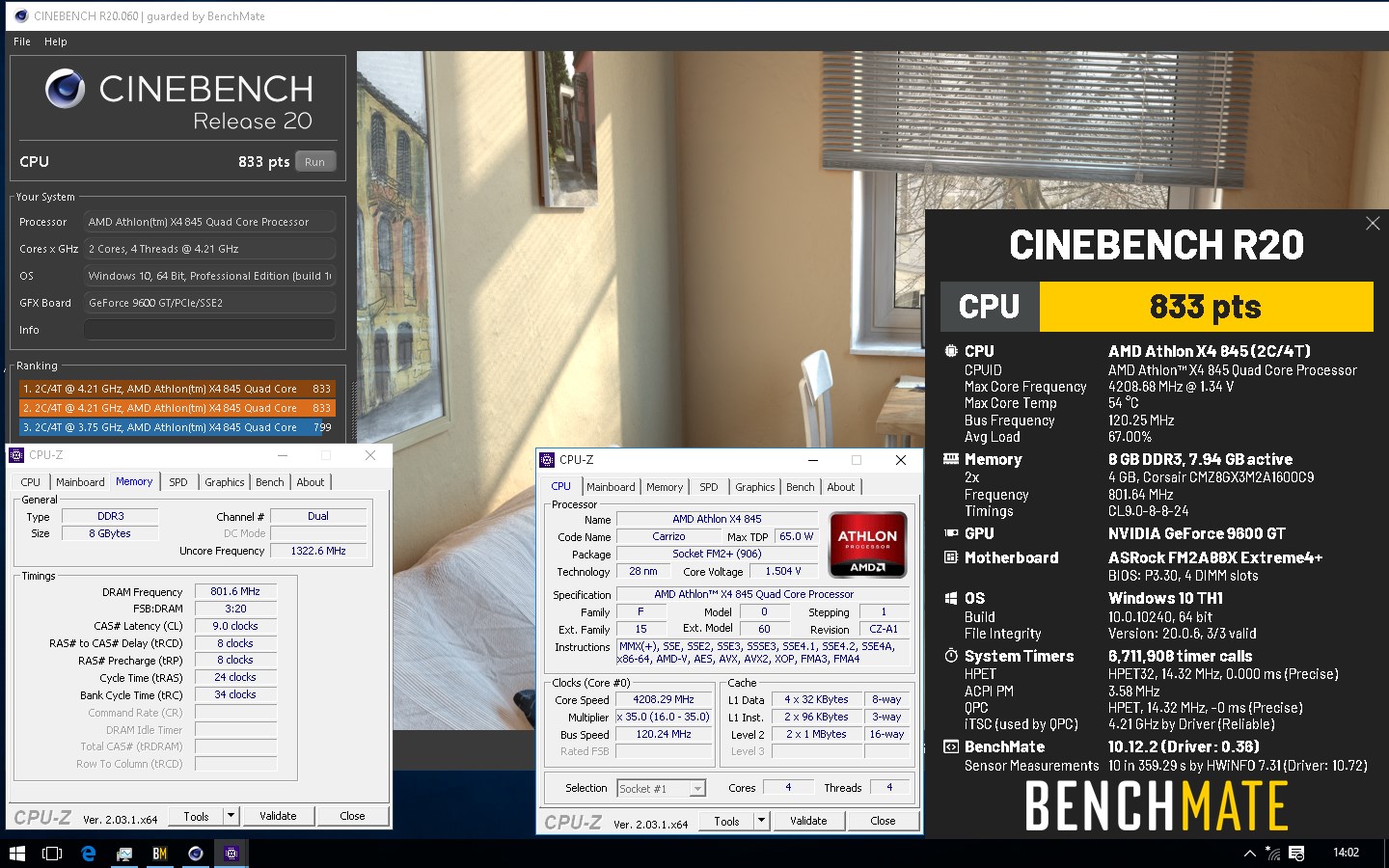The image size is (1389, 868).
Task: Click the Processor name field in Cinebench
Action: click(209, 222)
